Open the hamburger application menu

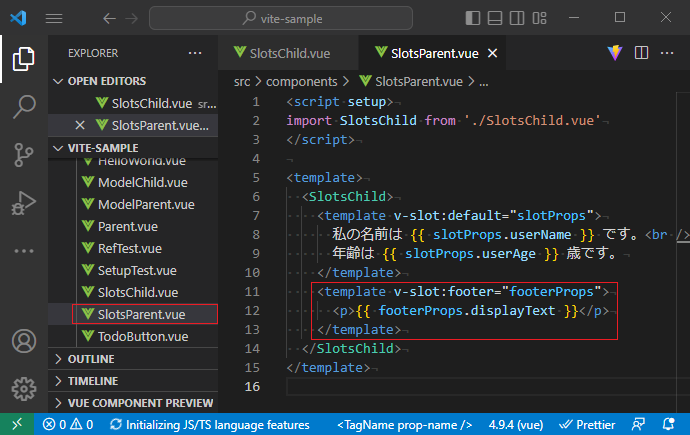tap(54, 18)
